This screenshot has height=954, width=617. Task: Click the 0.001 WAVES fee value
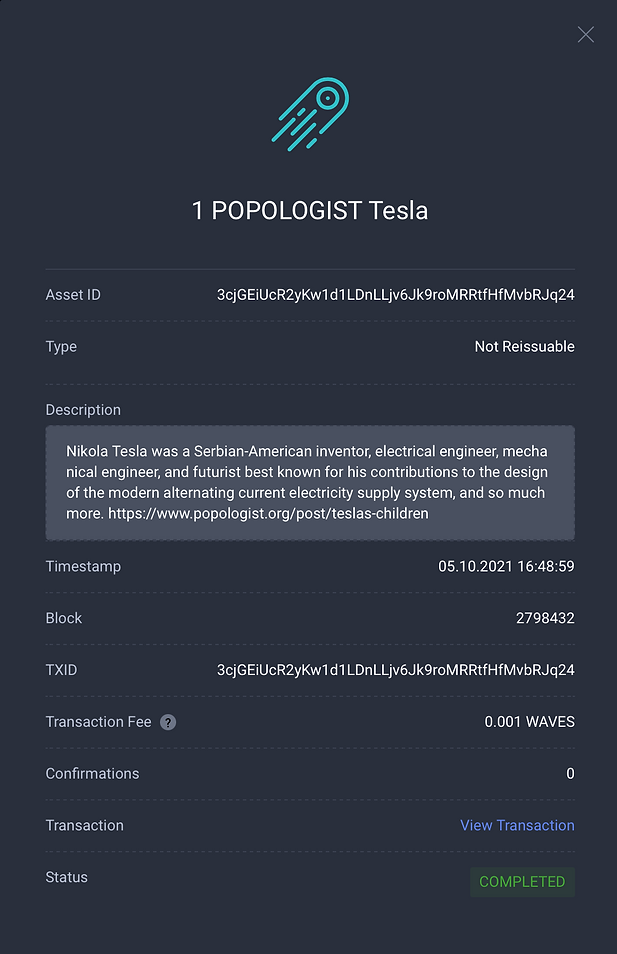pos(529,722)
